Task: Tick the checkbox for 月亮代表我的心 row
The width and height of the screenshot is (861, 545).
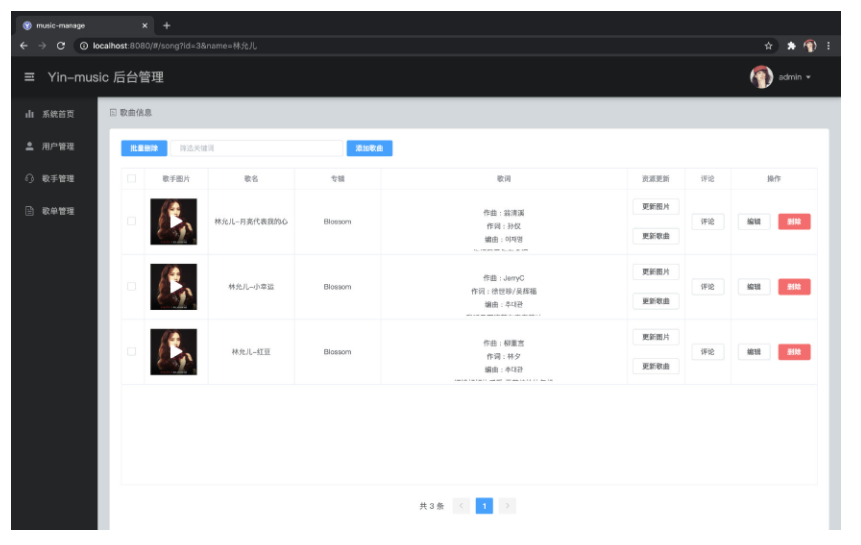Action: [x=131, y=221]
